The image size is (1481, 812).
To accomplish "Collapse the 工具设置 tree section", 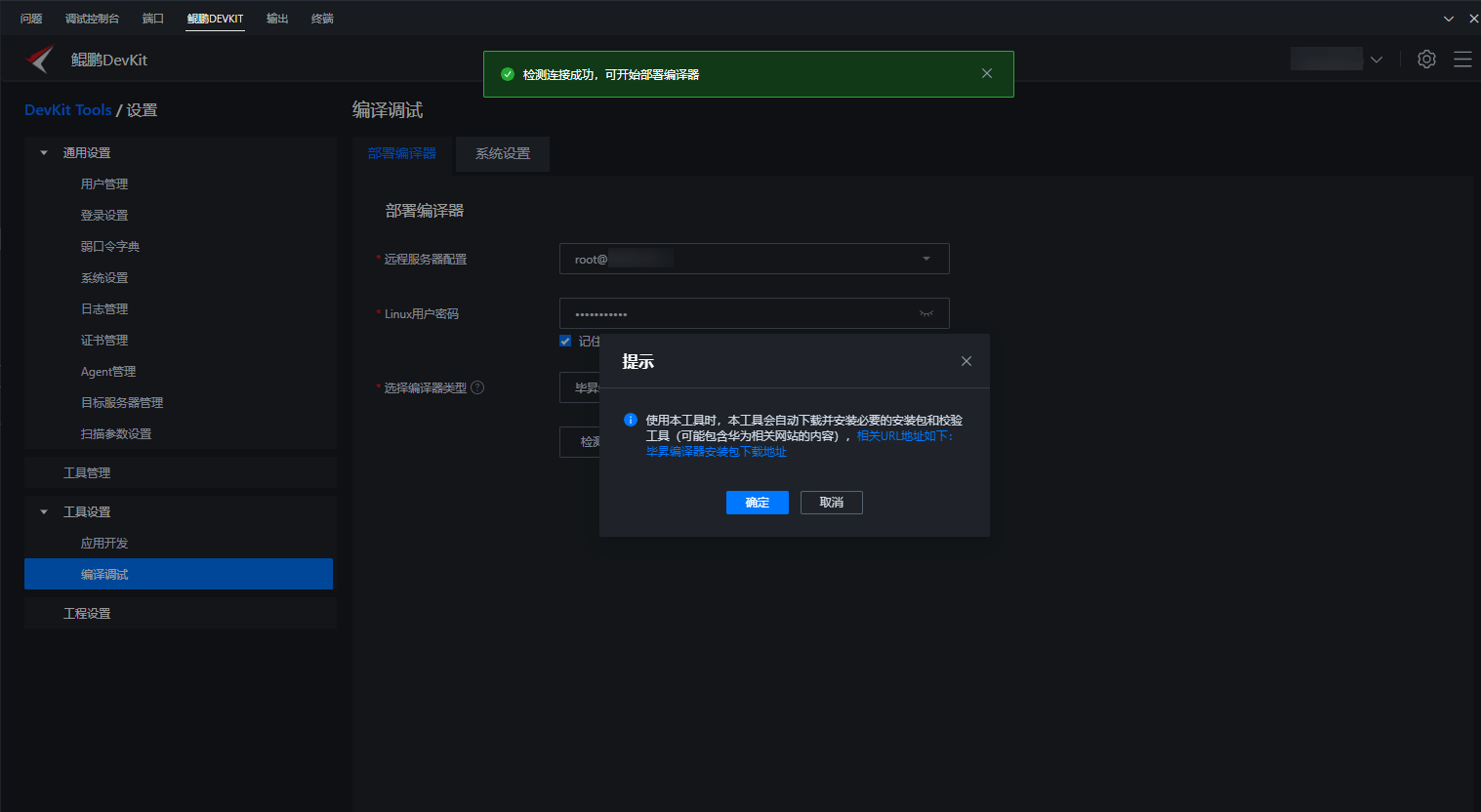I will pyautogui.click(x=44, y=511).
